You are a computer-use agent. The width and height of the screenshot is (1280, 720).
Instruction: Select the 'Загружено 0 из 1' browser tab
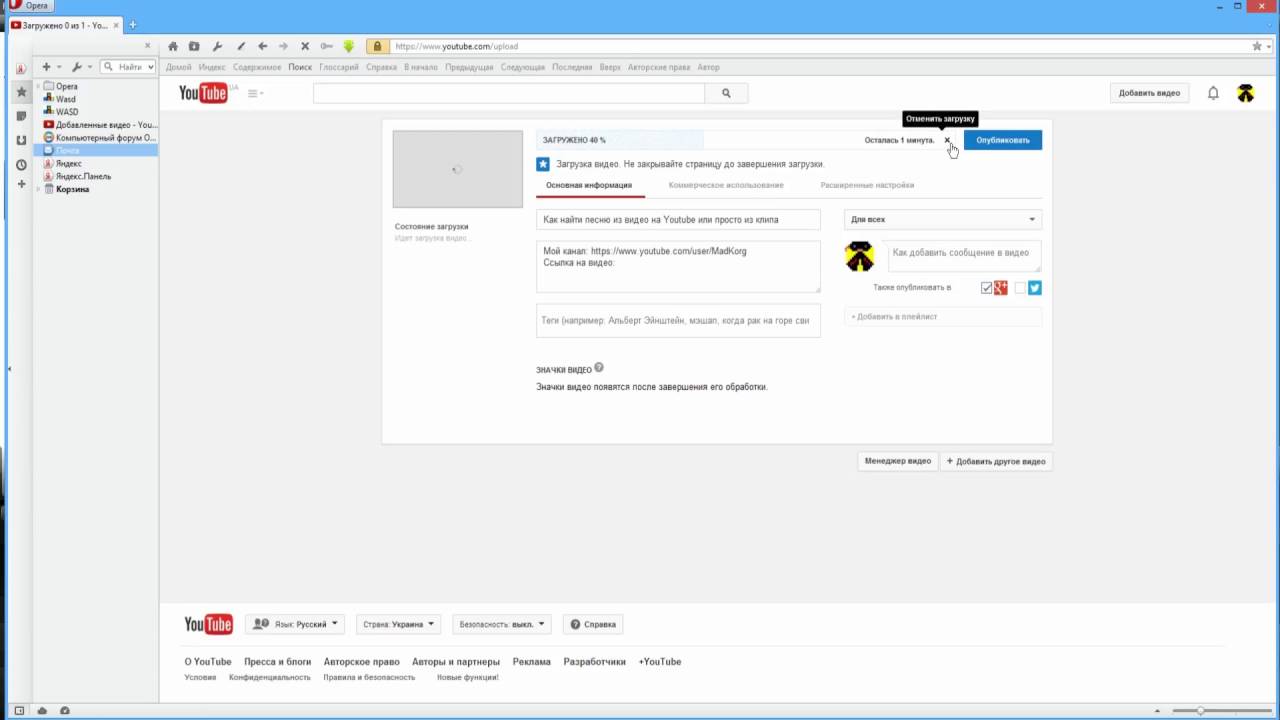pos(65,25)
